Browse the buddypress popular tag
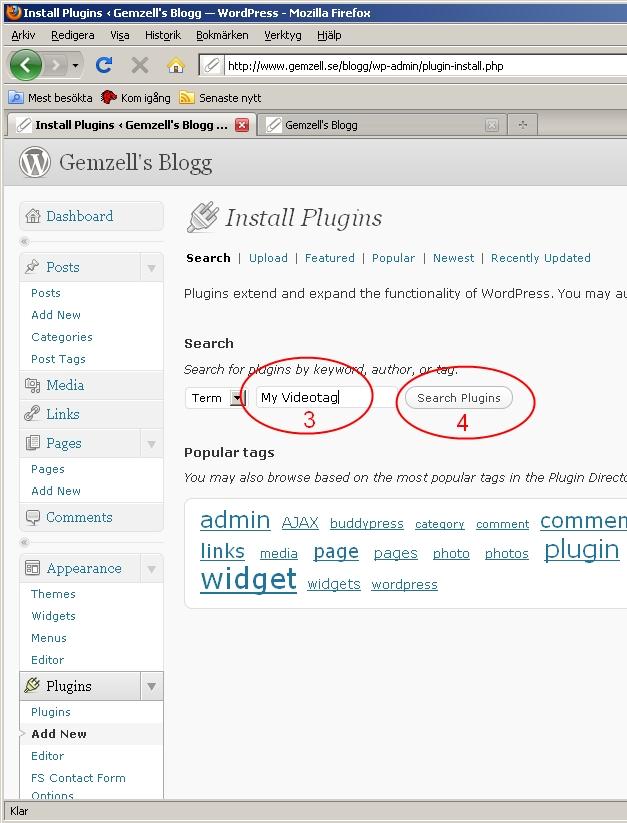Screen dimensions: 627x823 click(367, 523)
